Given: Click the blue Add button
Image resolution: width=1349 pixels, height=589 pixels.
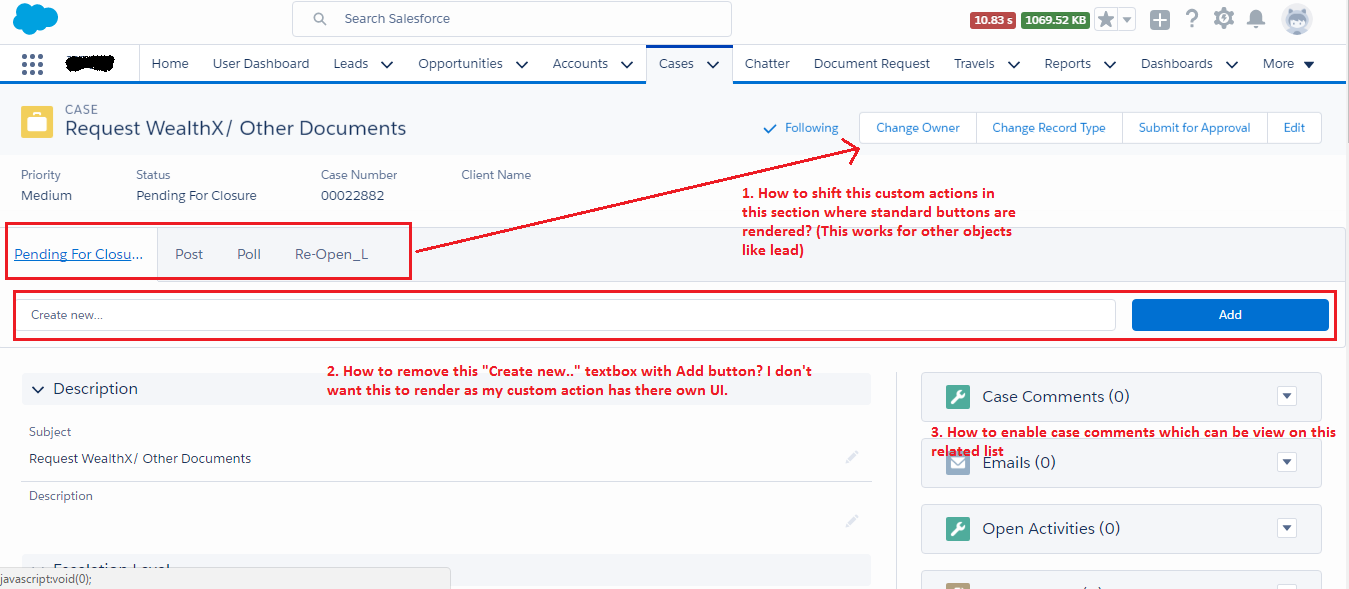Looking at the screenshot, I should pos(1230,315).
